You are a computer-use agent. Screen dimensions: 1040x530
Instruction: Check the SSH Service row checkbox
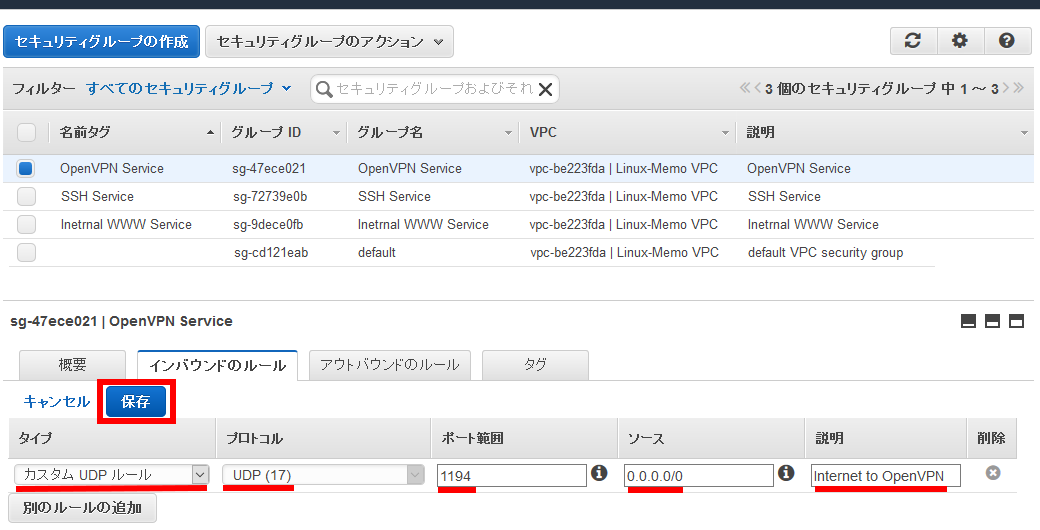click(27, 196)
